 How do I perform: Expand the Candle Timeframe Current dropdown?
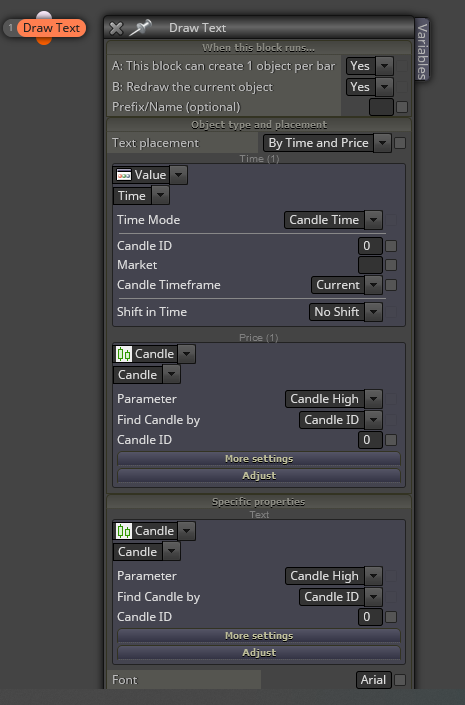[347, 285]
